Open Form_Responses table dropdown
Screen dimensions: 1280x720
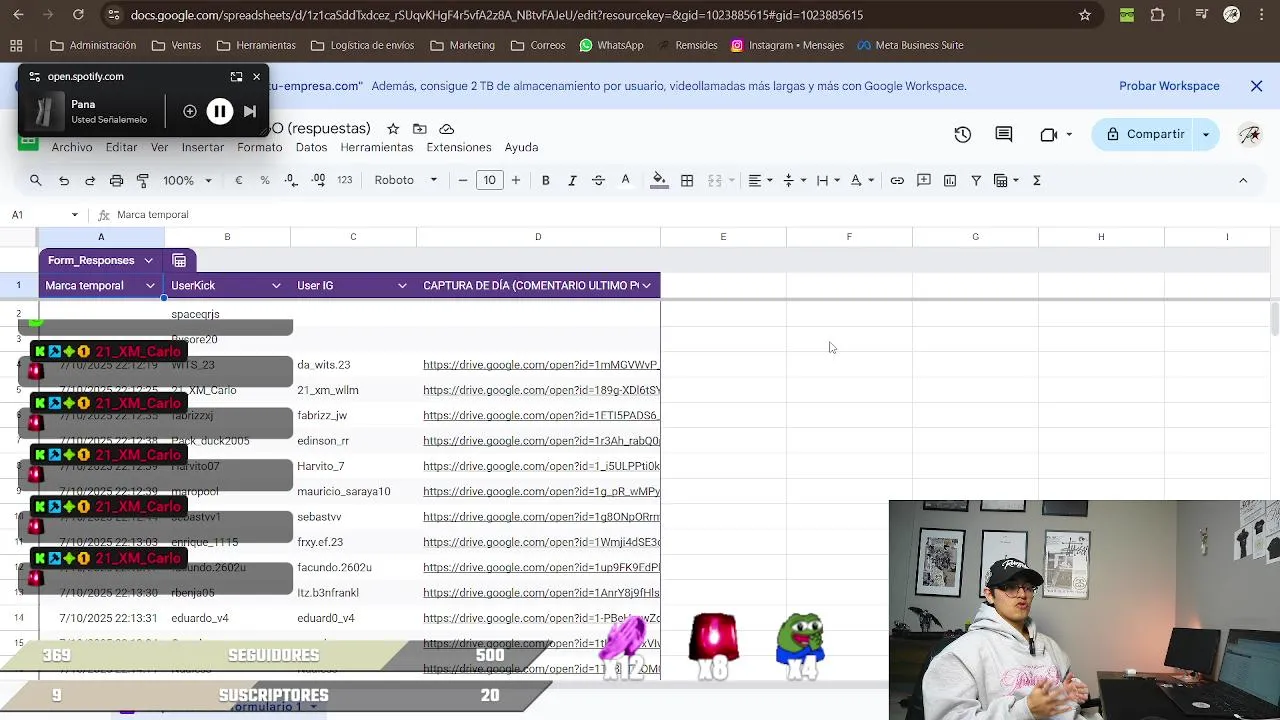[148, 260]
